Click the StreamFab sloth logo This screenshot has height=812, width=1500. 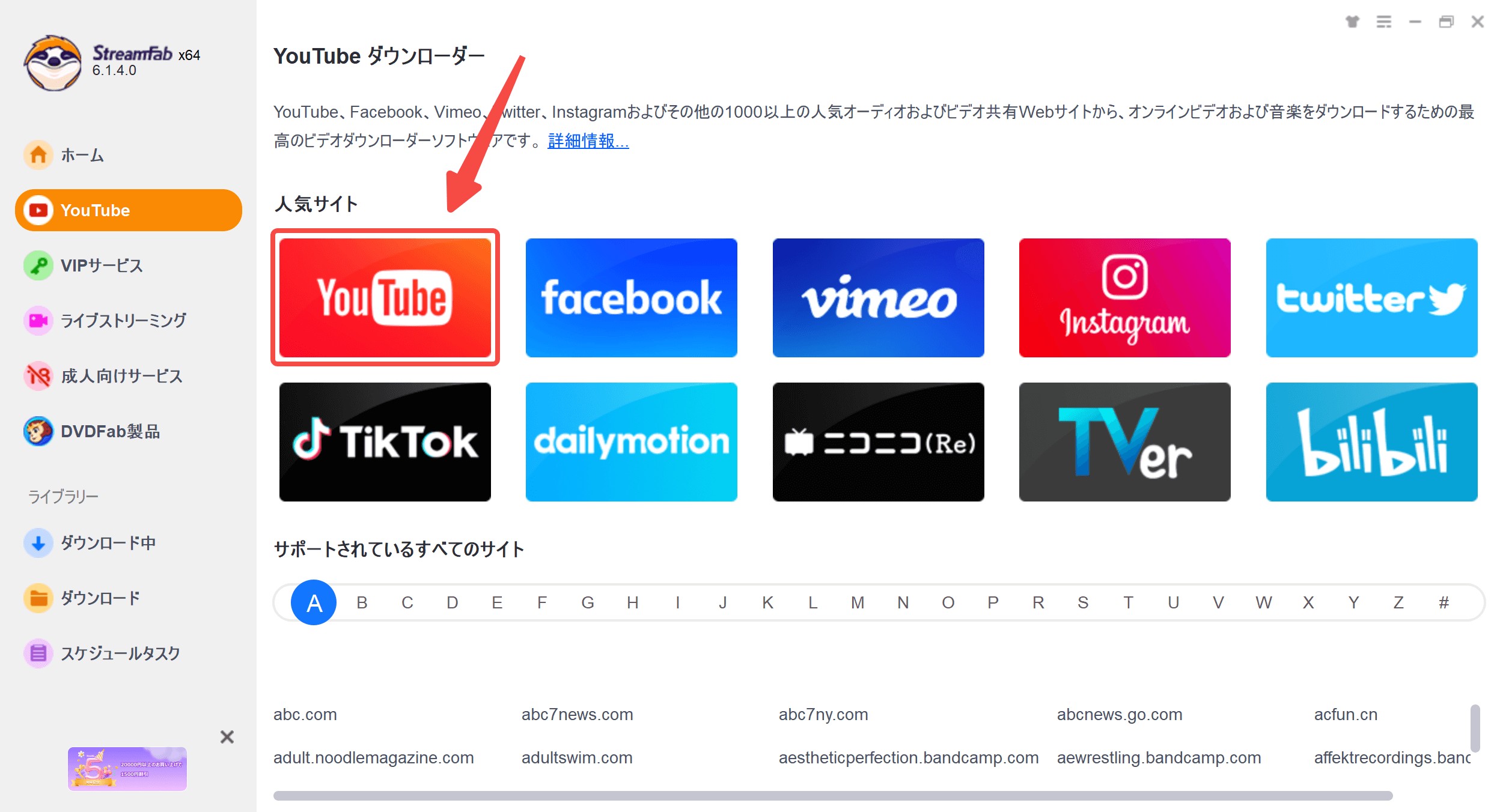click(53, 63)
